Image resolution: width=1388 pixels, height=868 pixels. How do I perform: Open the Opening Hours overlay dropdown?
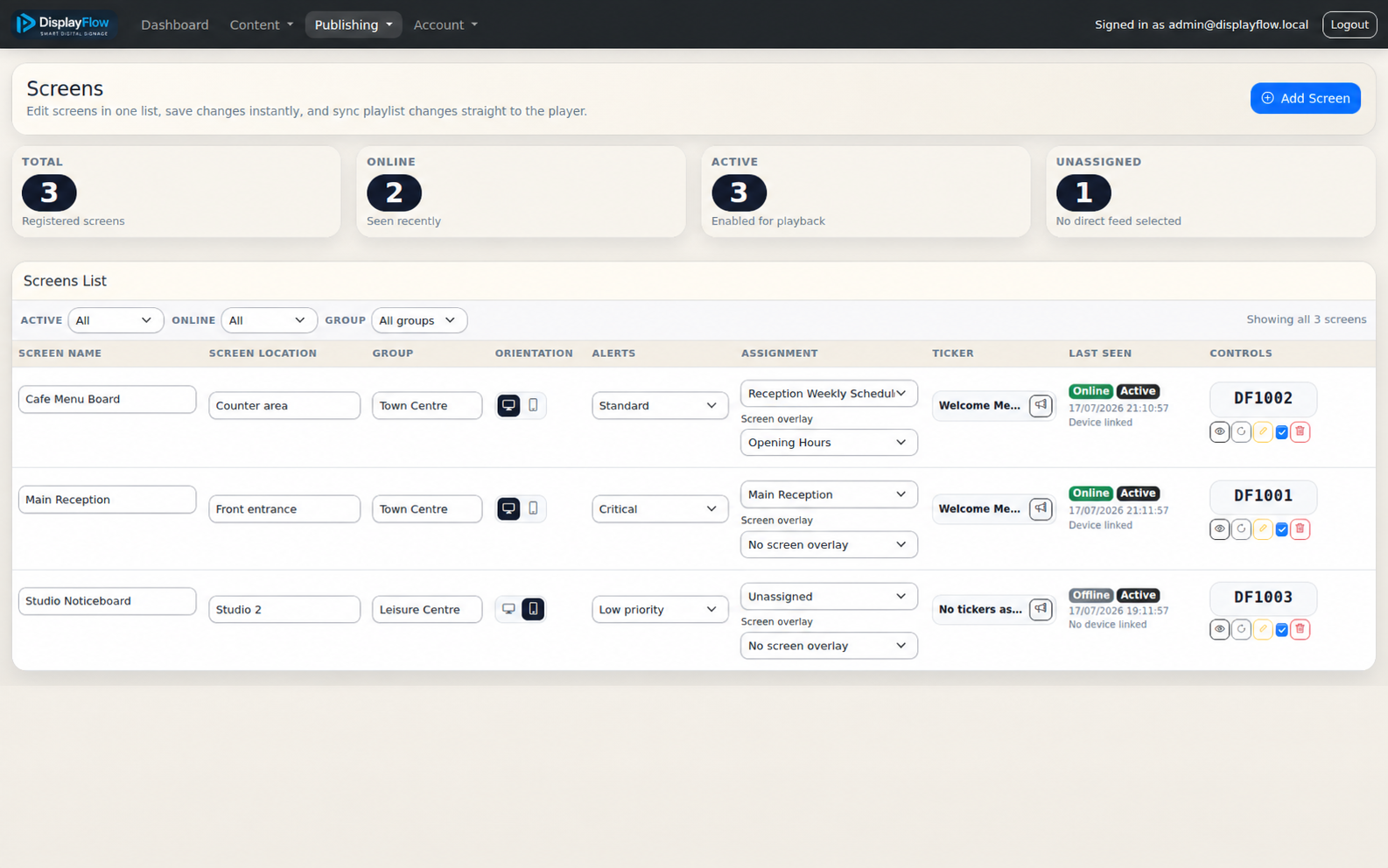click(829, 443)
